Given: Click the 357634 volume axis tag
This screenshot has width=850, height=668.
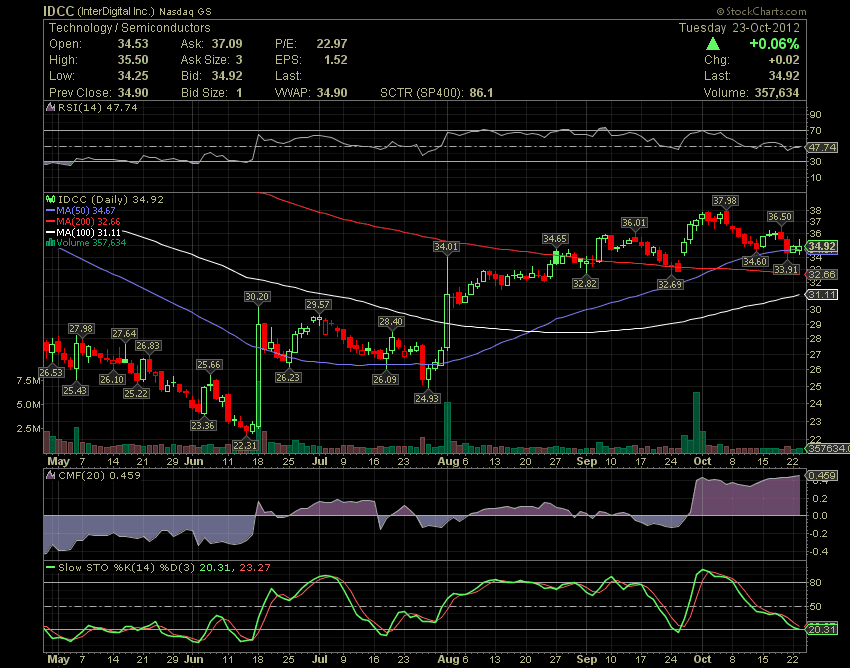Looking at the screenshot, I should pos(828,448).
